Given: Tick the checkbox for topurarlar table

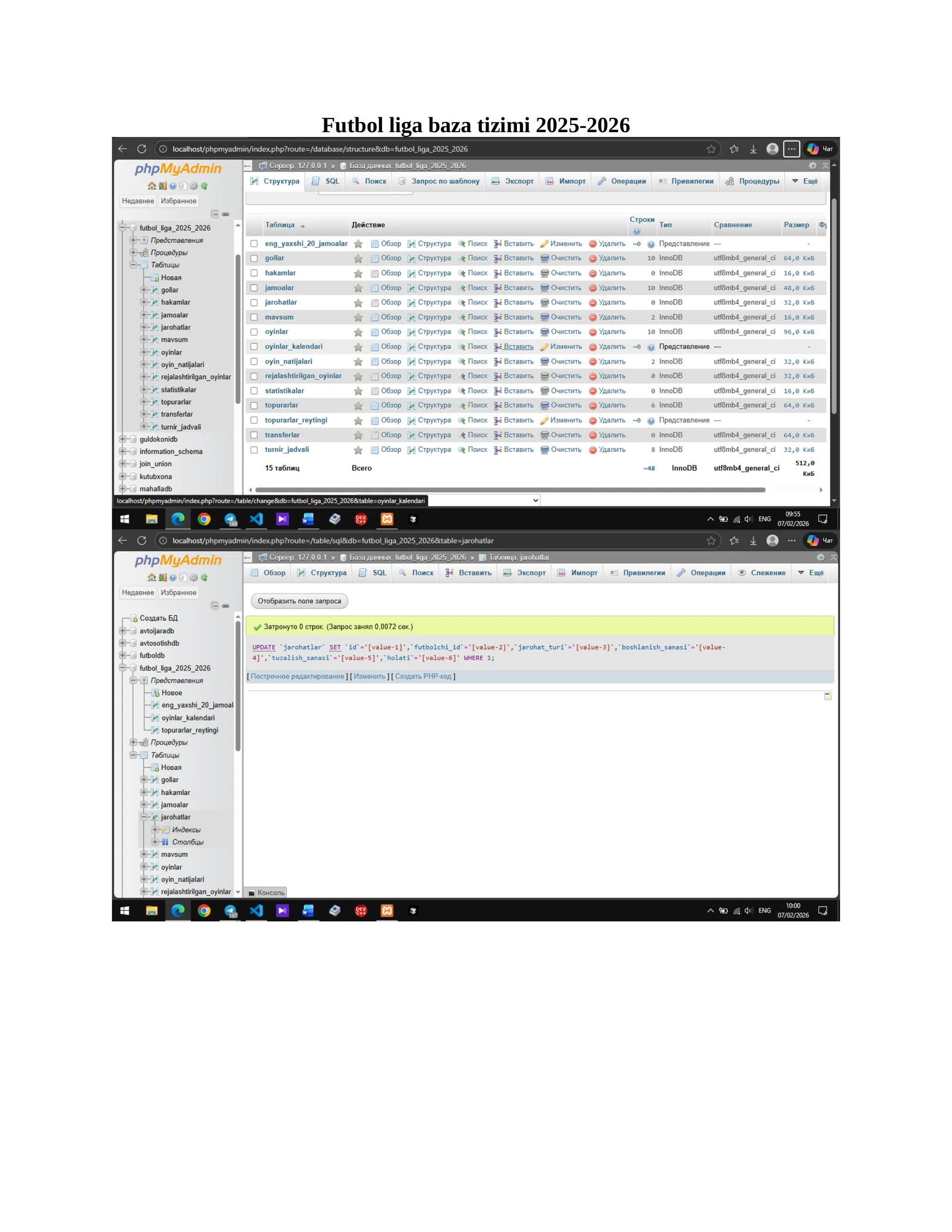Looking at the screenshot, I should tap(254, 405).
